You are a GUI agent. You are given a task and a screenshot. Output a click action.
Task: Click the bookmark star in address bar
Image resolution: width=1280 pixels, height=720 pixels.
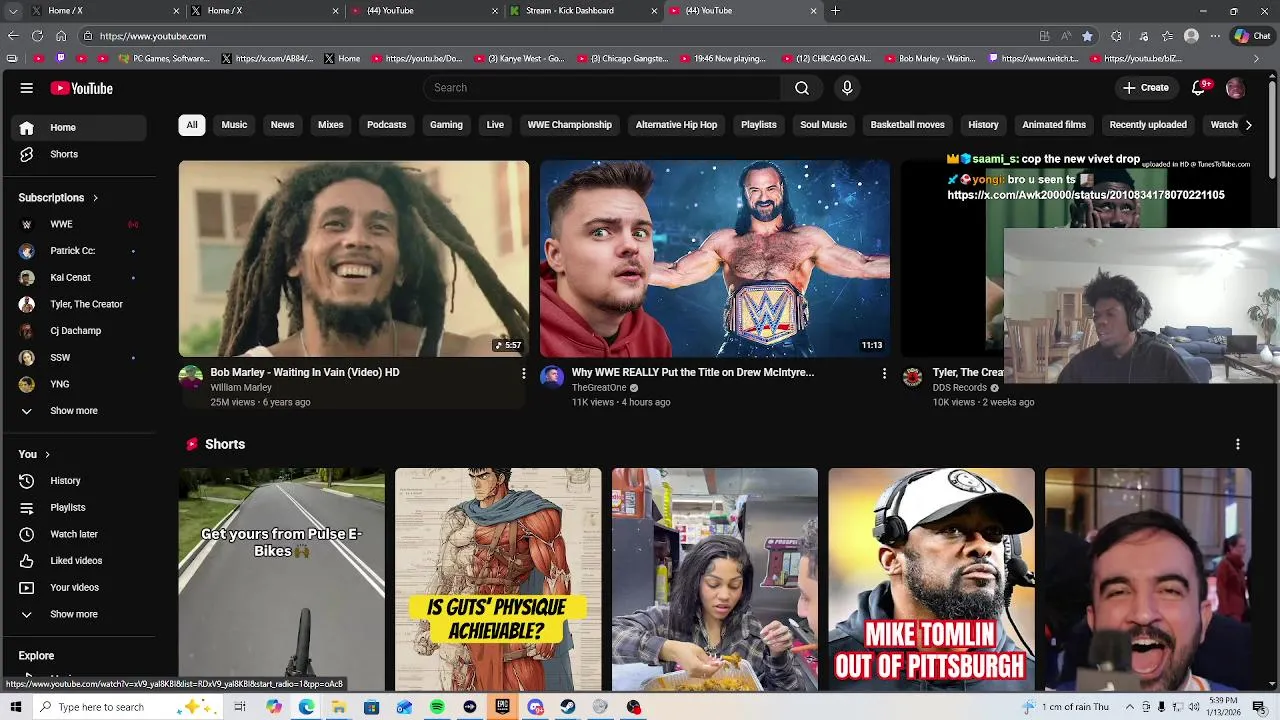coord(1087,36)
